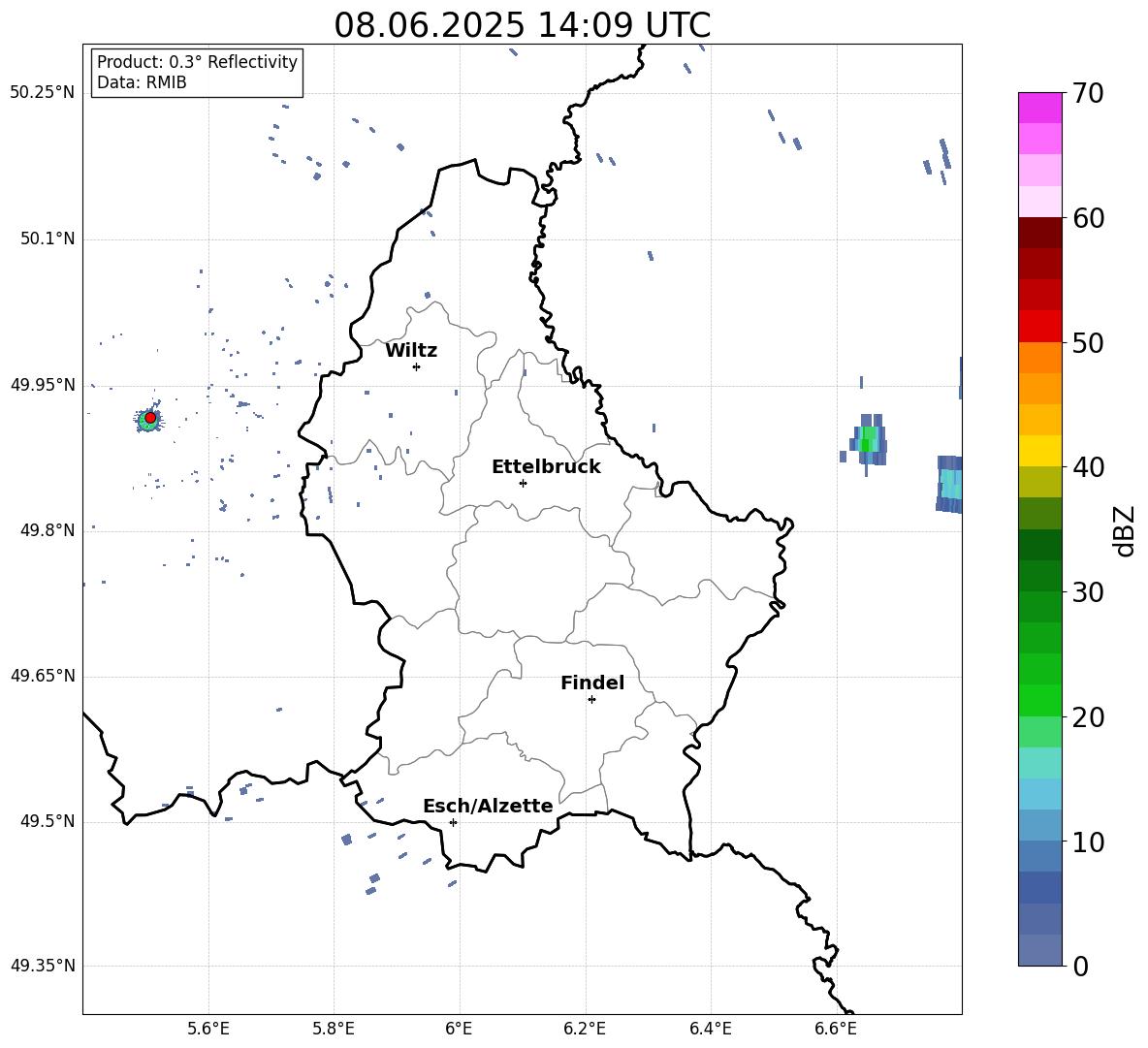Screen dimensions: 1148x1048
Task: Click the 49.35°N latitude label
Action: (43, 966)
